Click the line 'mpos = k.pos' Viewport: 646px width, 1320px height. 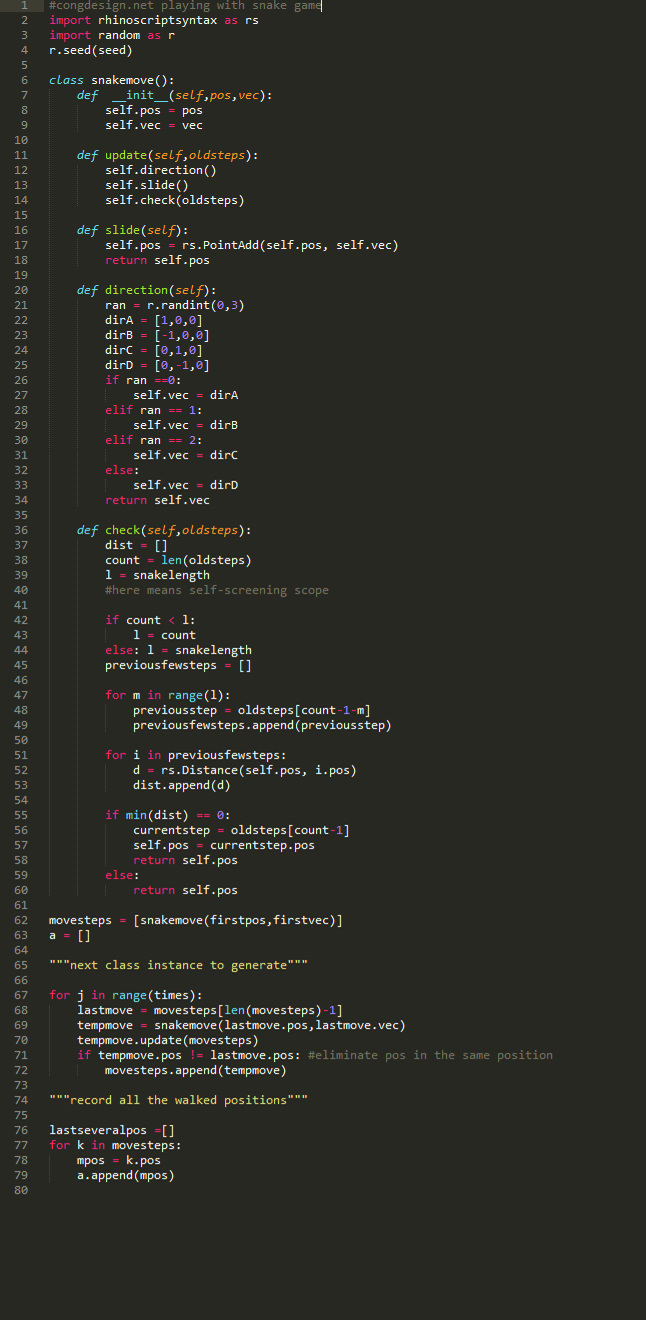click(119, 1160)
